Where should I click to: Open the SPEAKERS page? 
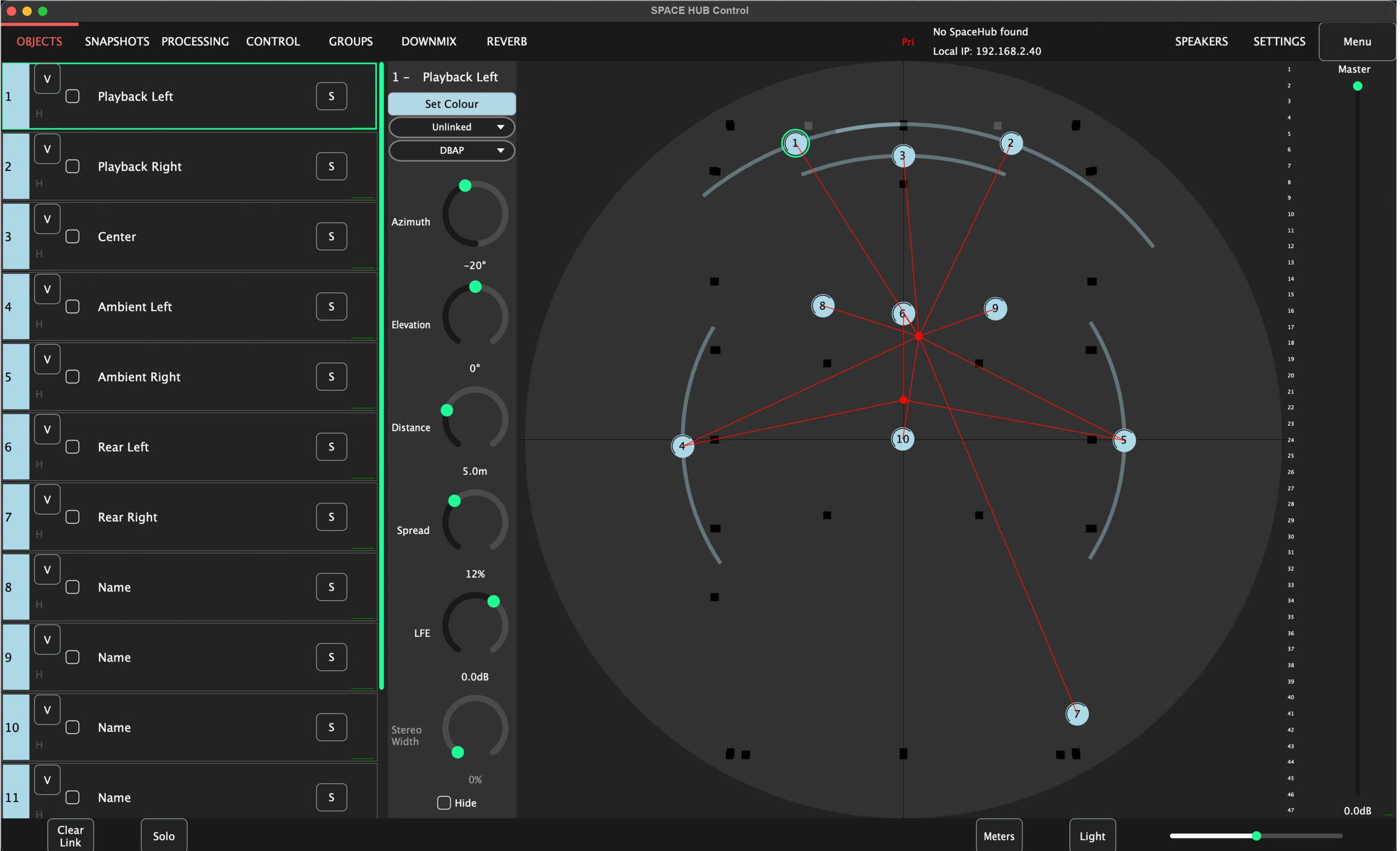[1202, 42]
